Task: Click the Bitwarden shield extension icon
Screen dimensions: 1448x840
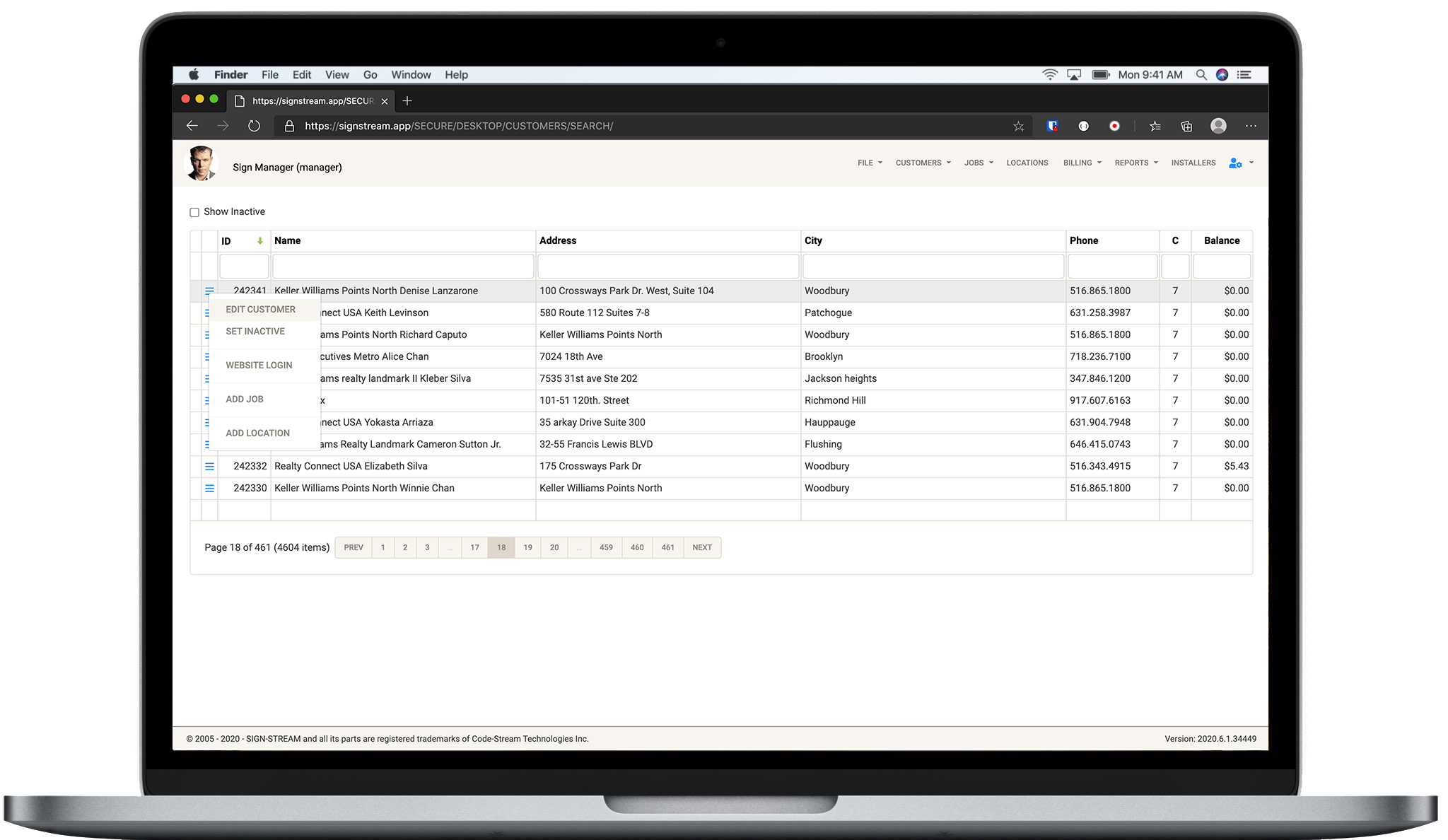Action: [1052, 126]
